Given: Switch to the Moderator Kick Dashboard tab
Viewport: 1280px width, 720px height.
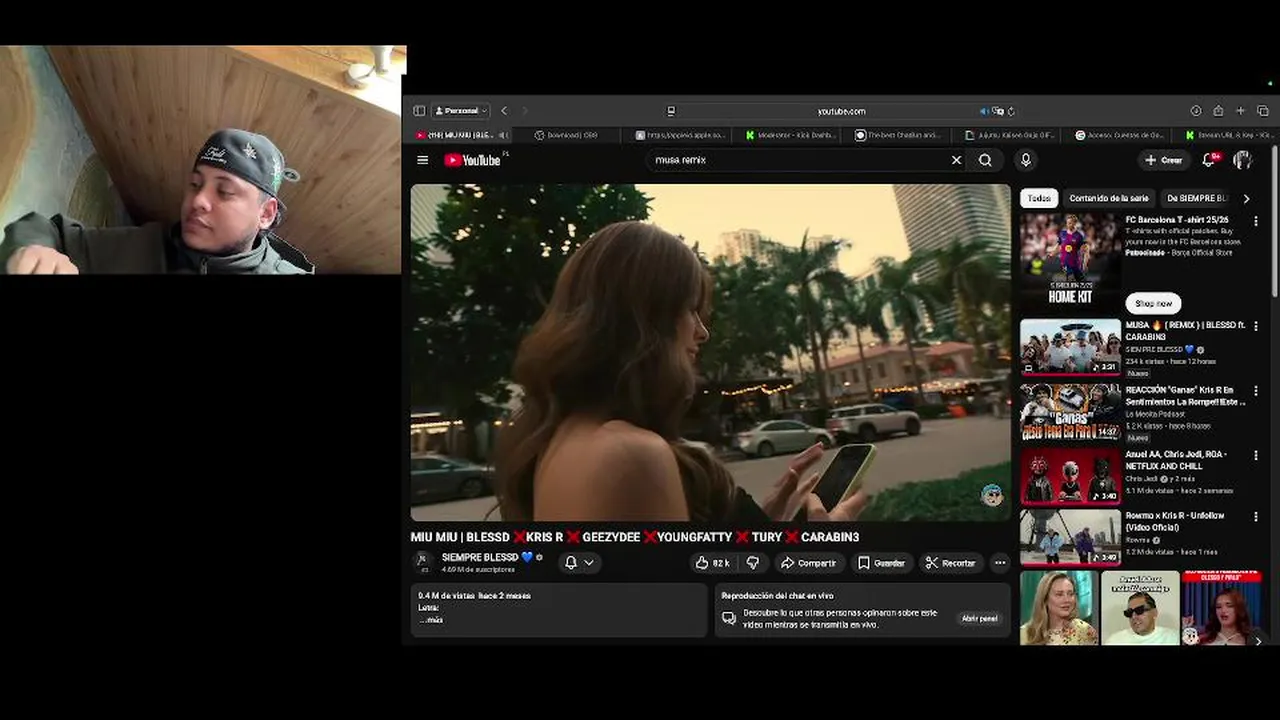Looking at the screenshot, I should (788, 135).
